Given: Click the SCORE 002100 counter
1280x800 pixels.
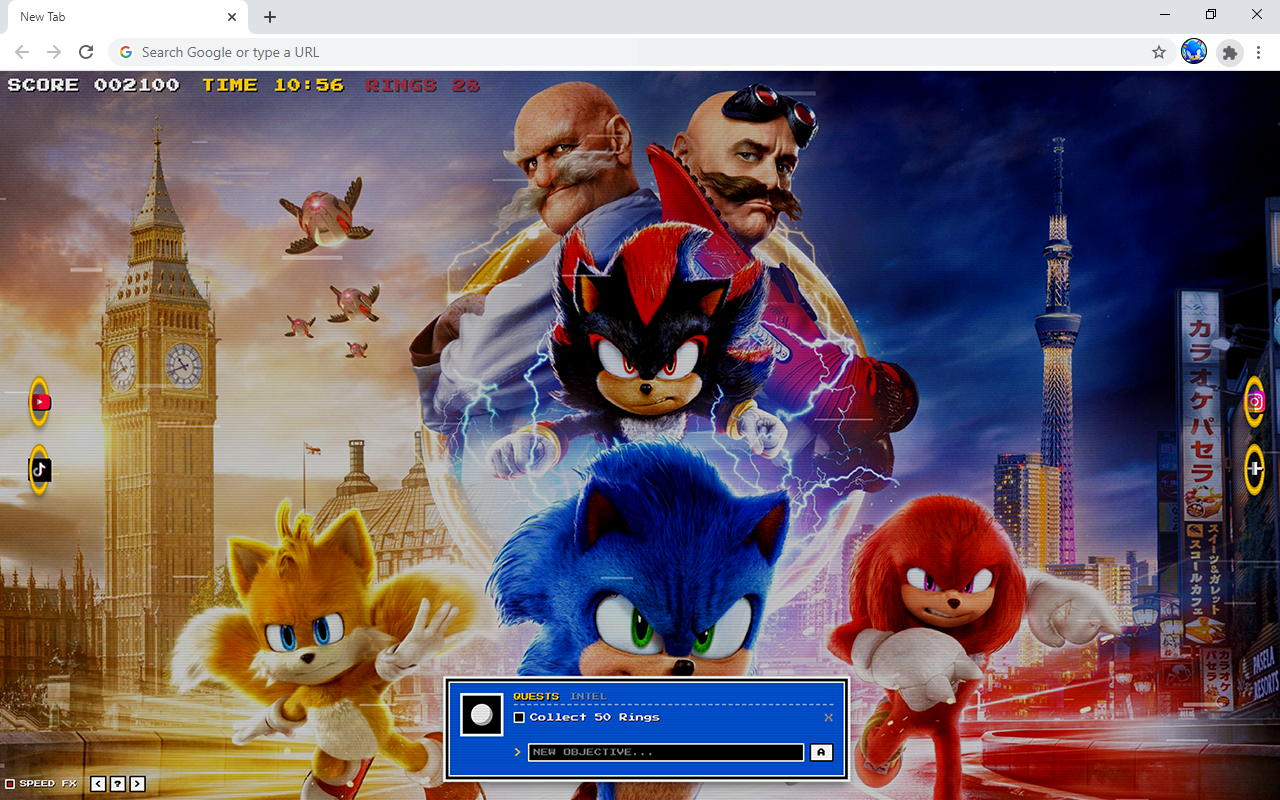Looking at the screenshot, I should (94, 86).
